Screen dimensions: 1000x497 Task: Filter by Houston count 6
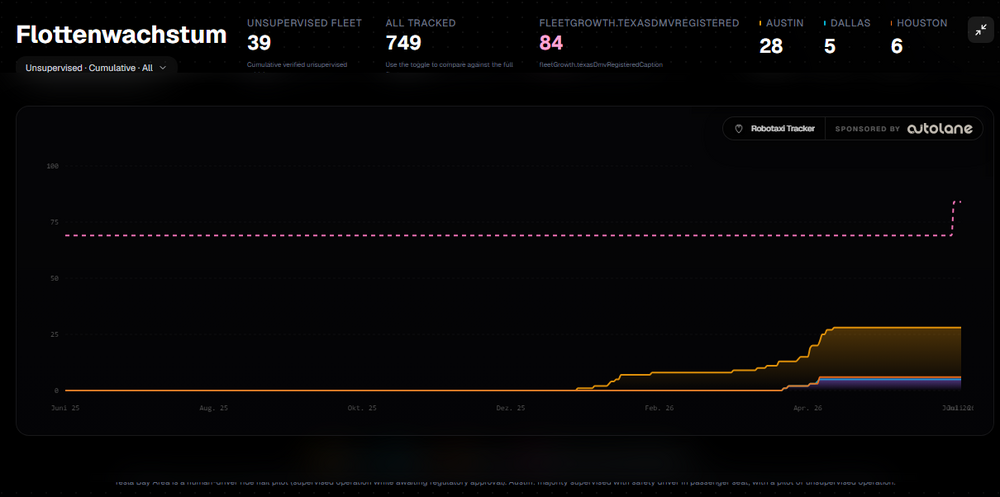tap(897, 46)
